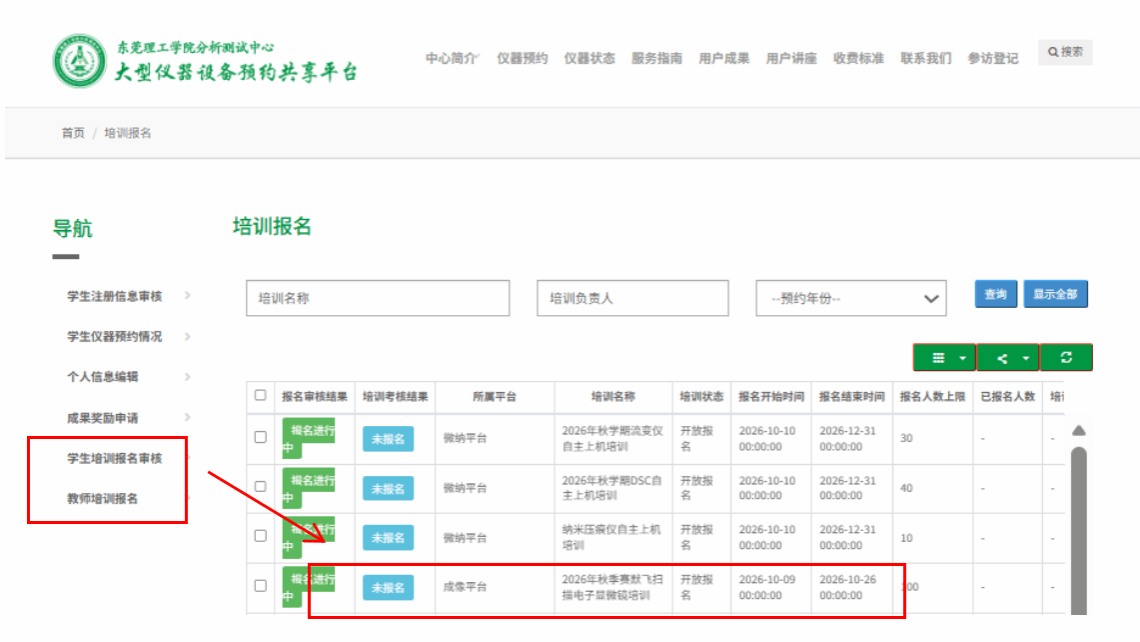Click 培训状态 column header
Image resolution: width=1140 pixels, height=642 pixels.
pyautogui.click(x=702, y=397)
